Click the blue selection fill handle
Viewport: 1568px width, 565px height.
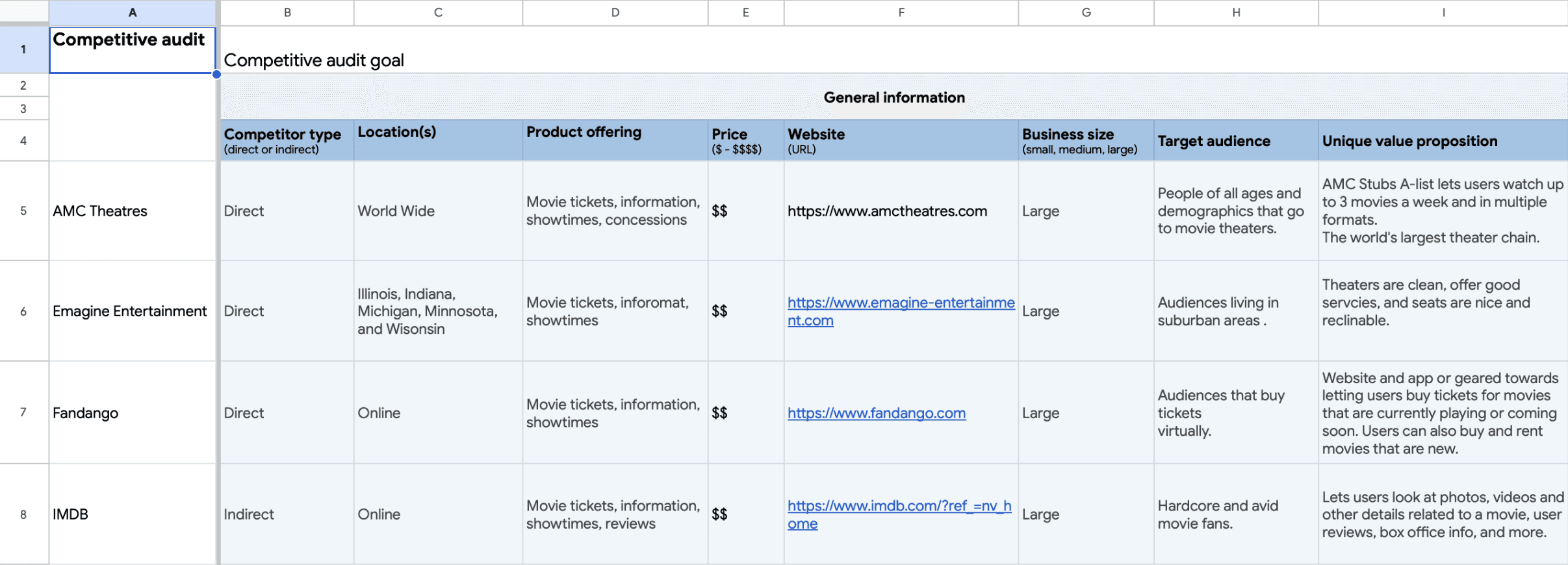coord(216,74)
